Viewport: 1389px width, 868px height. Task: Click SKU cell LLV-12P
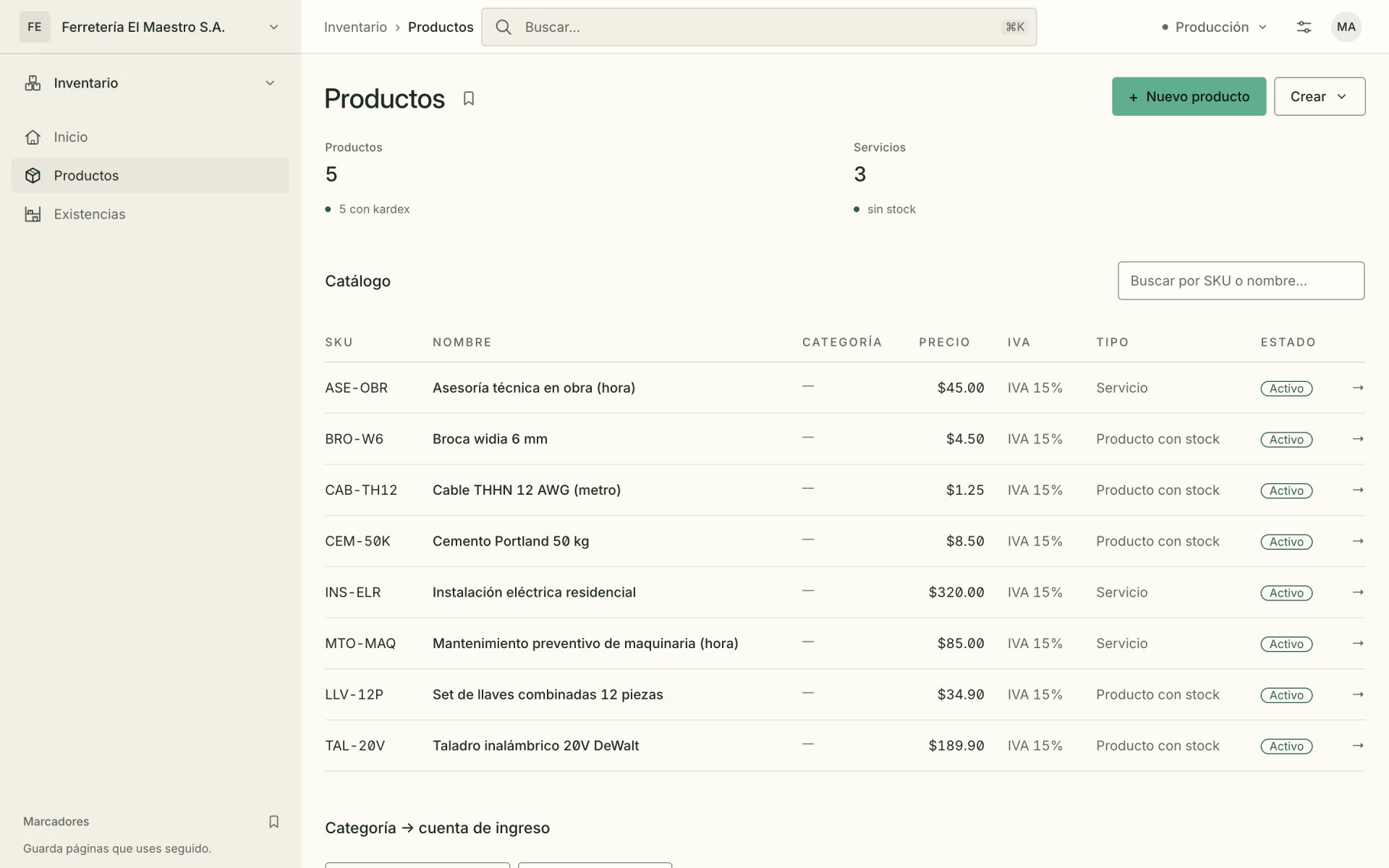354,694
